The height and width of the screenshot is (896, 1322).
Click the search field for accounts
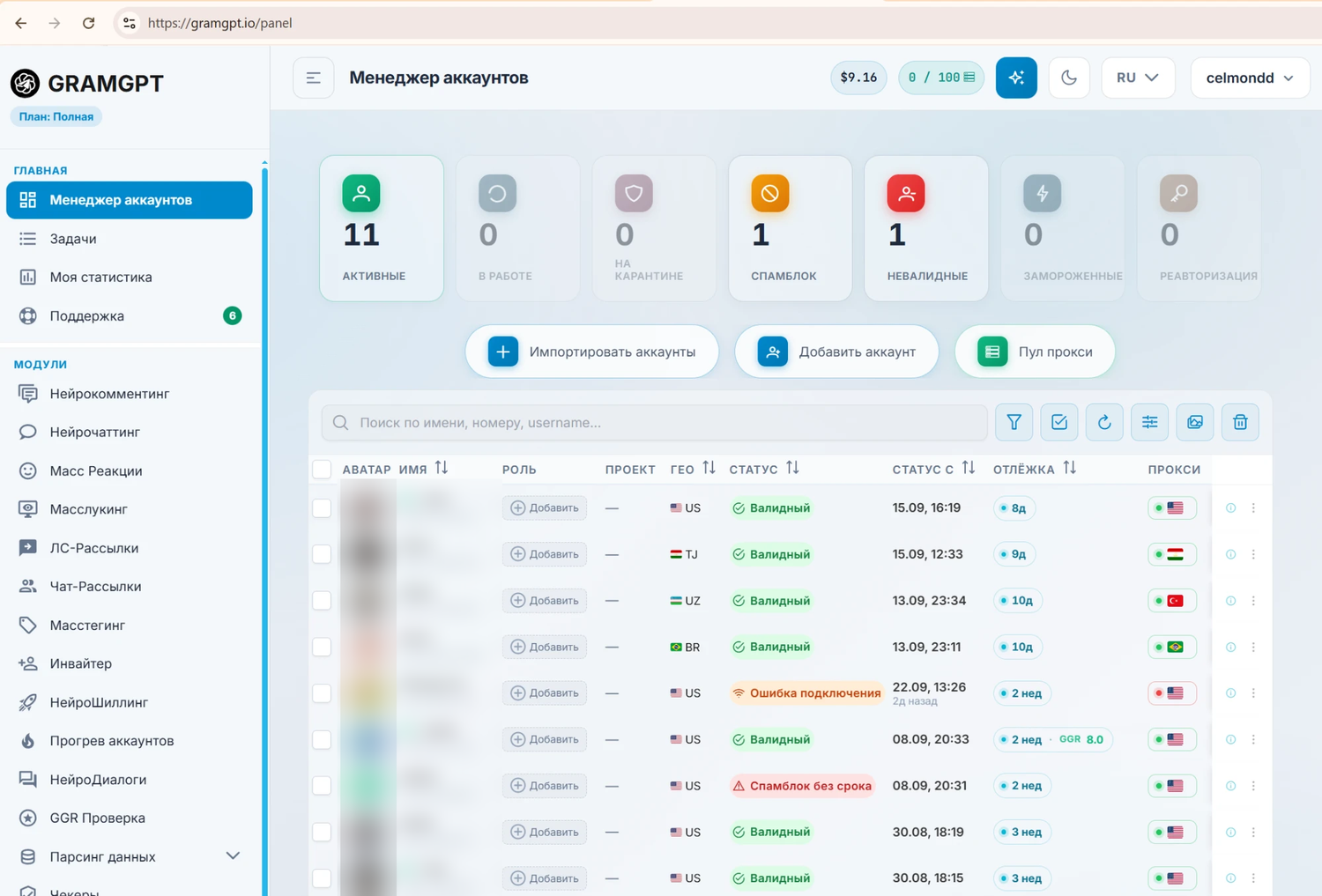tap(654, 423)
